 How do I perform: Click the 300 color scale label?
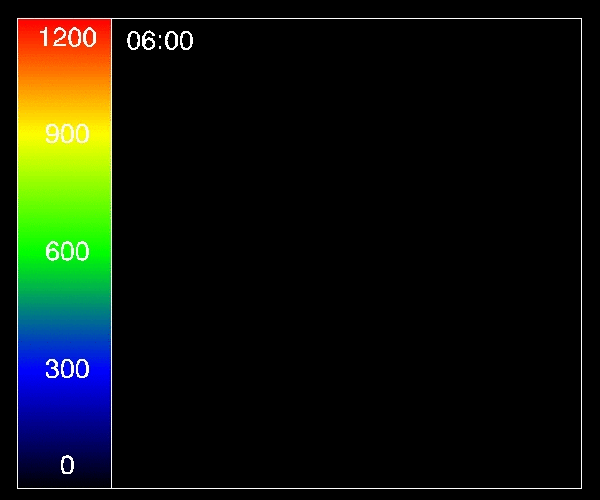(67, 368)
